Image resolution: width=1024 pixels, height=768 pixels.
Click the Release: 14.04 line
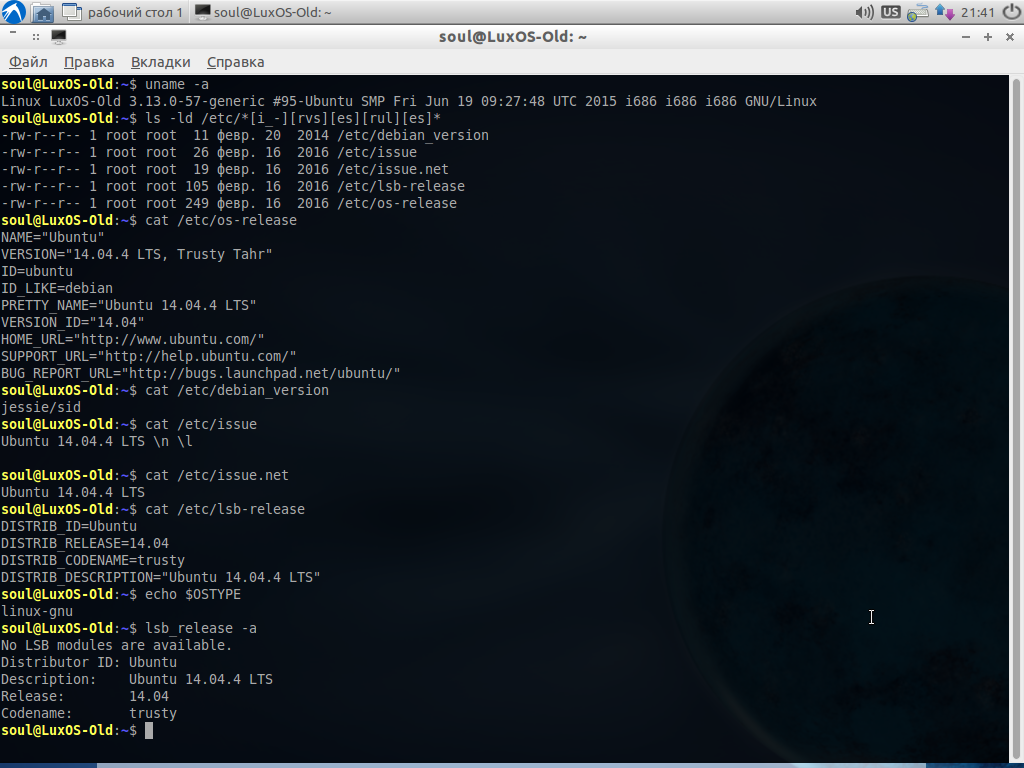(85, 696)
